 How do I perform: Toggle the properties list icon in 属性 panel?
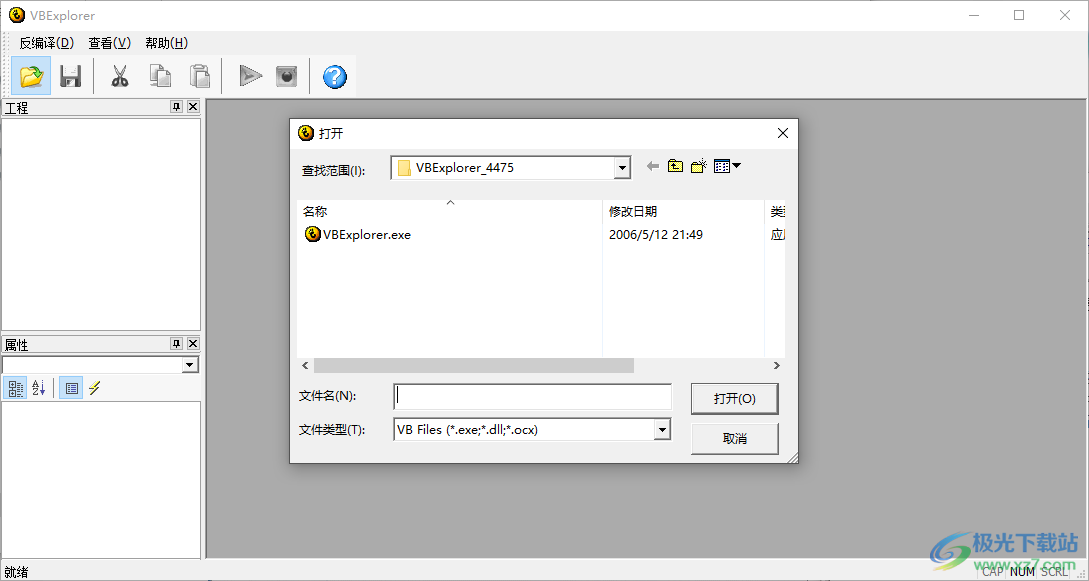(71, 388)
